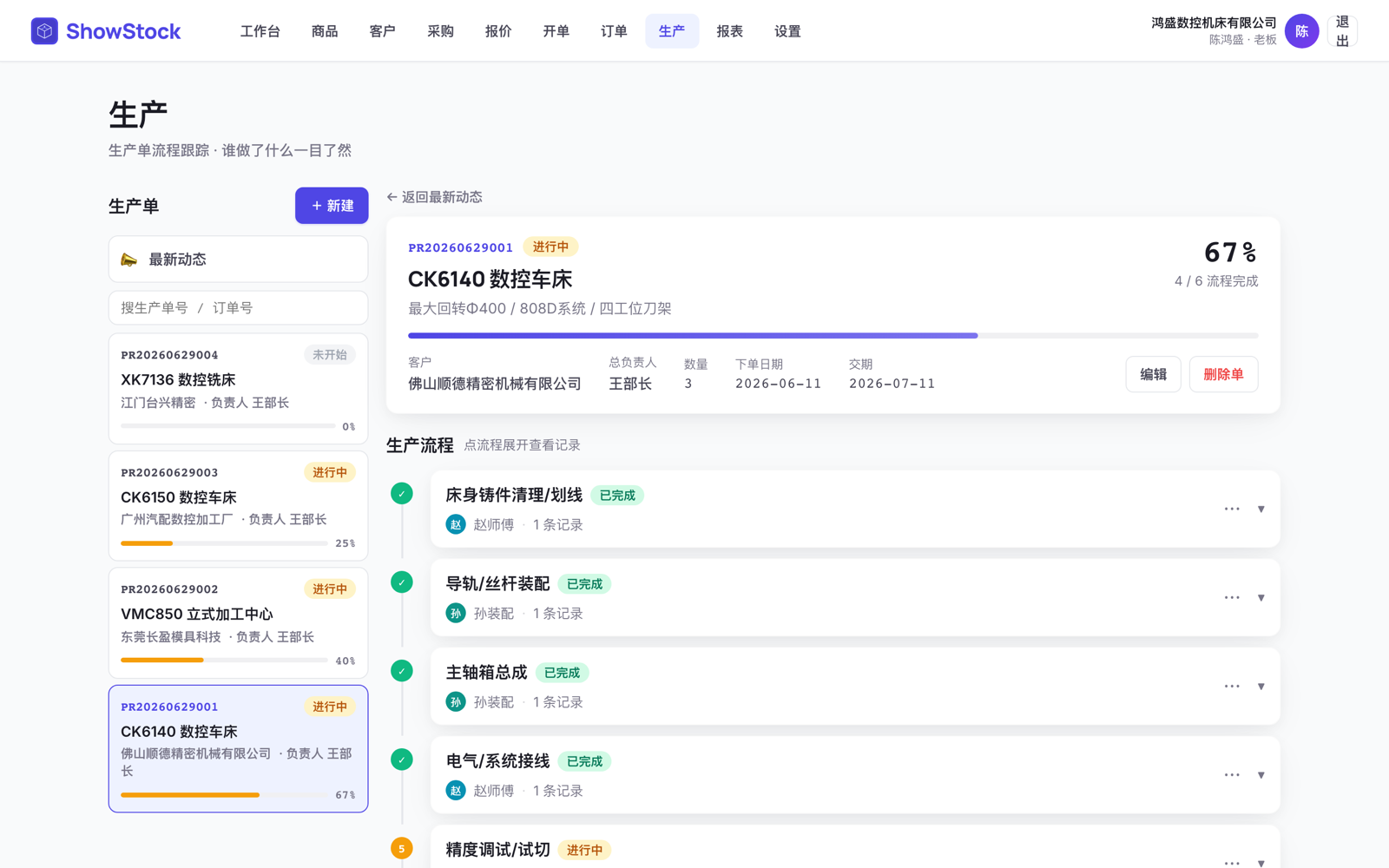Click the green checkmark for 床身铸件清理/划线
The image size is (1389, 868).
click(x=402, y=494)
